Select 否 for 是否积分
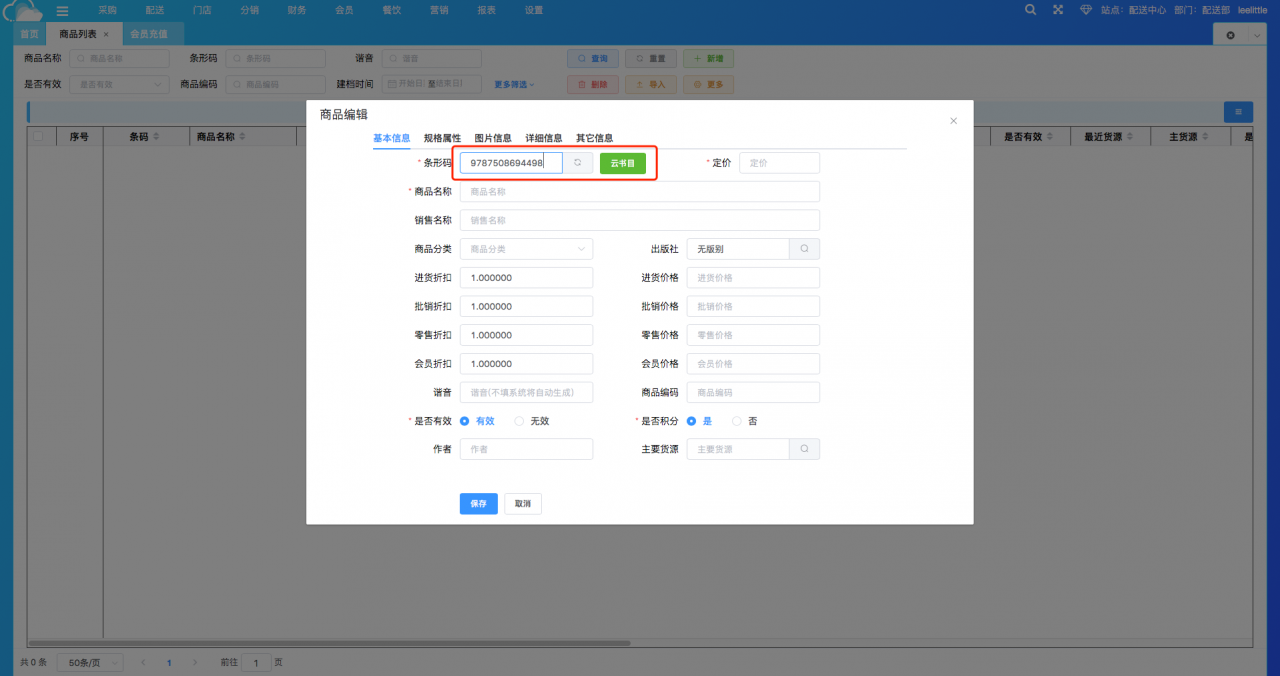The image size is (1280, 676). pyautogui.click(x=738, y=421)
